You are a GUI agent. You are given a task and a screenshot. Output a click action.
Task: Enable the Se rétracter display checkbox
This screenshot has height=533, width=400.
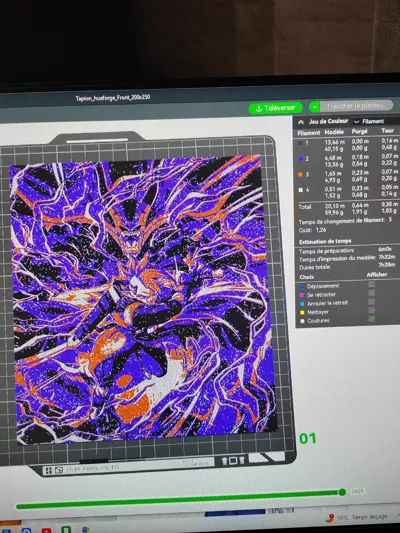(x=371, y=293)
